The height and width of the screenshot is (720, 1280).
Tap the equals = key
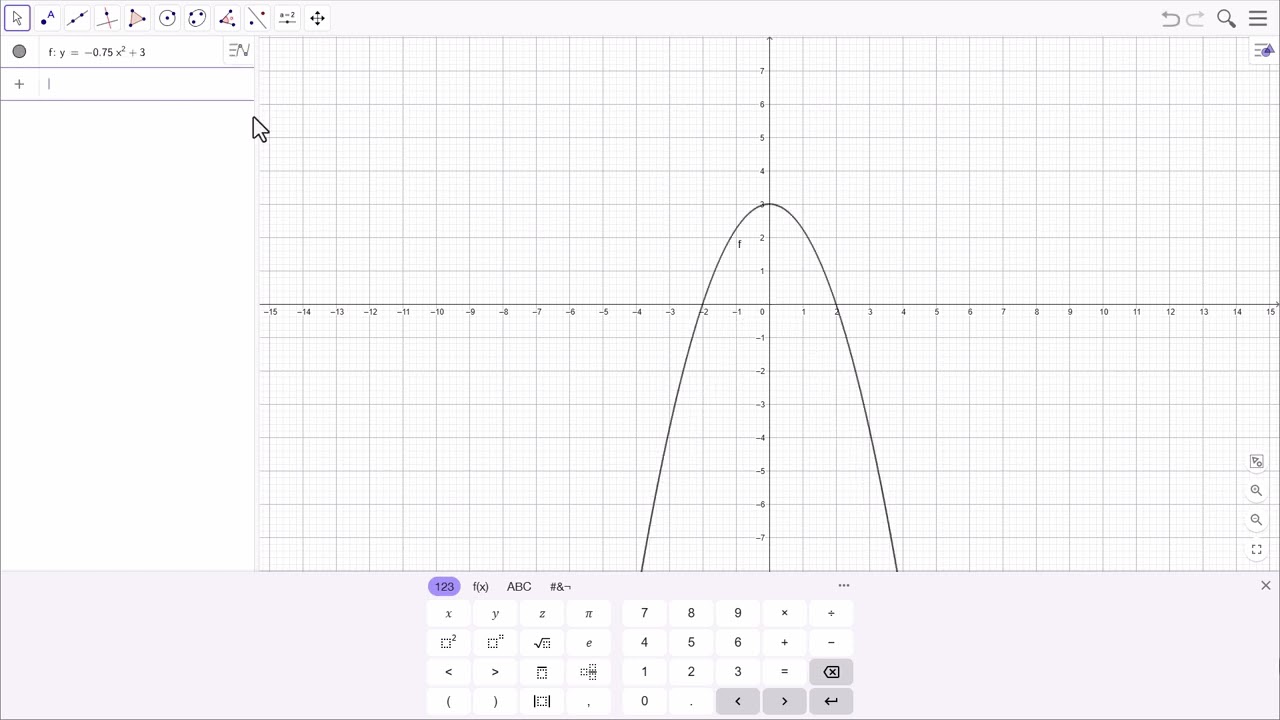(785, 672)
